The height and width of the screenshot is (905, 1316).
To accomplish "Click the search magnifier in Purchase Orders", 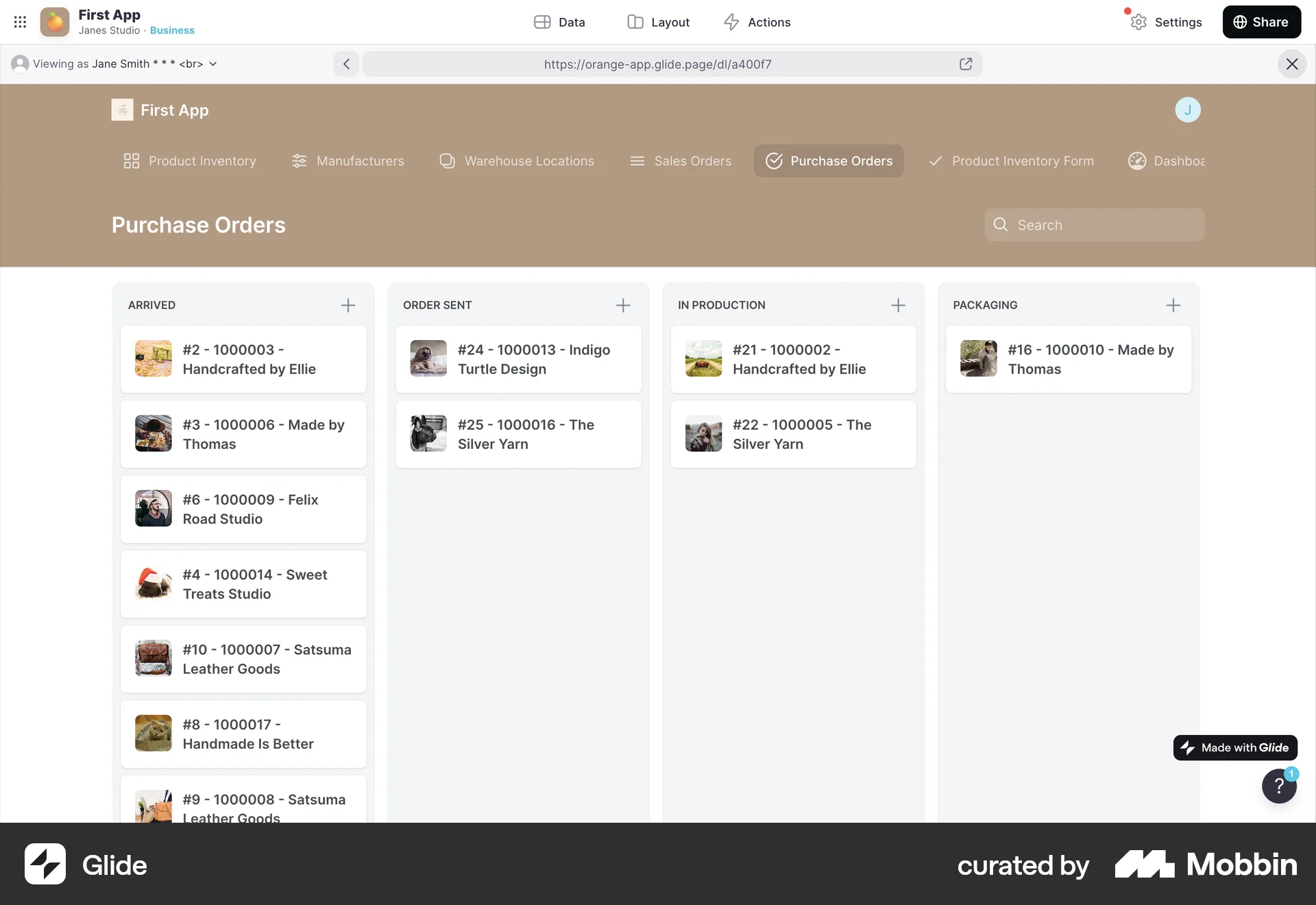I will (x=1001, y=224).
